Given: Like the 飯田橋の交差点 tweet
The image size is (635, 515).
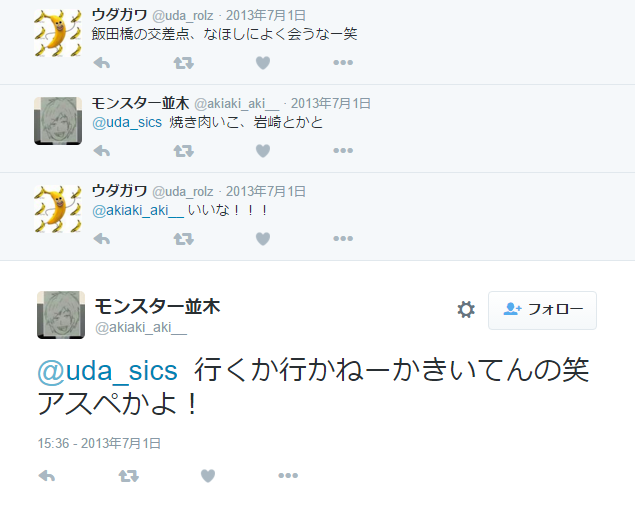Looking at the screenshot, I should 263,63.
